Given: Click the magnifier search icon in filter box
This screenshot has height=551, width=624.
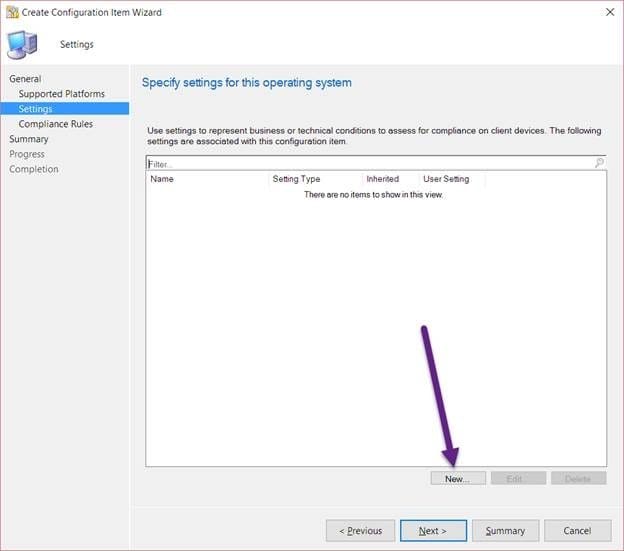Looking at the screenshot, I should tap(599, 163).
